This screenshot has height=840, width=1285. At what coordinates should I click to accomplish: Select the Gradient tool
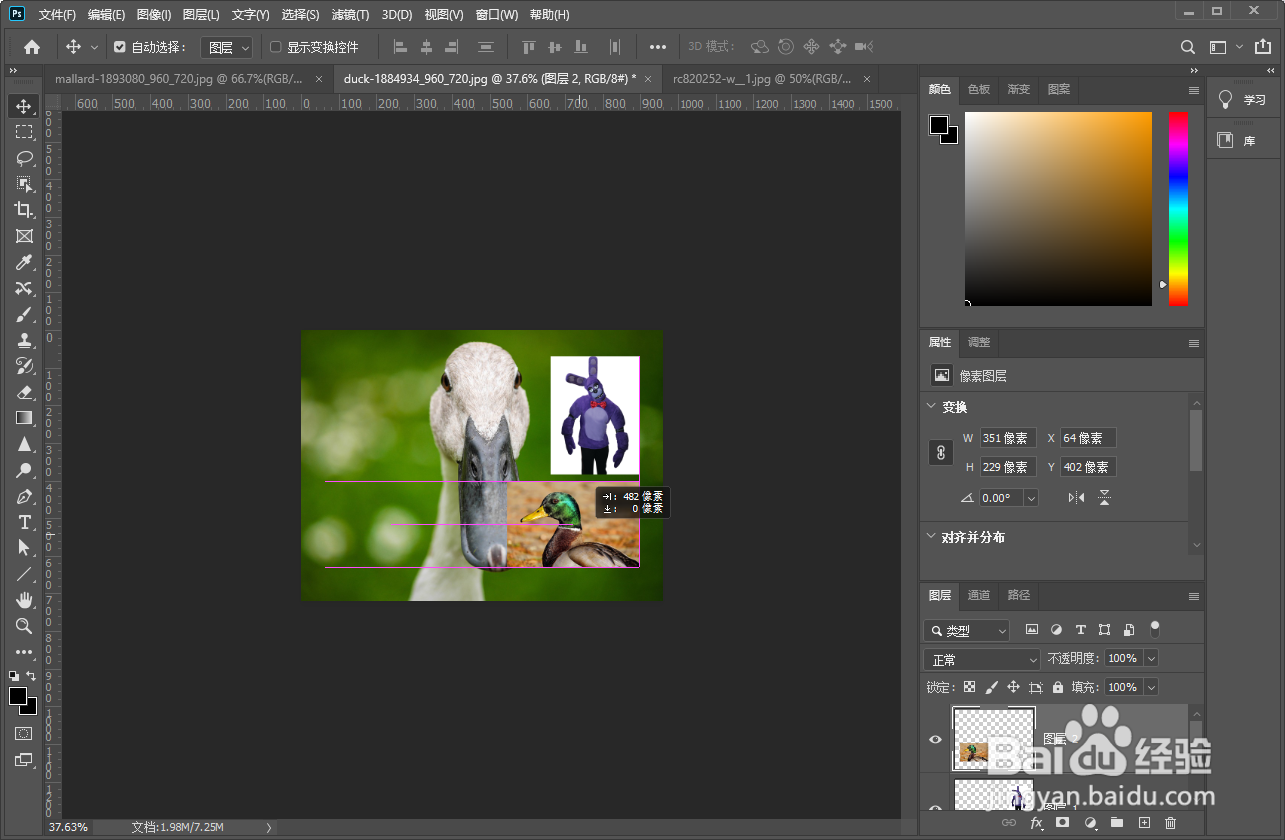[24, 418]
